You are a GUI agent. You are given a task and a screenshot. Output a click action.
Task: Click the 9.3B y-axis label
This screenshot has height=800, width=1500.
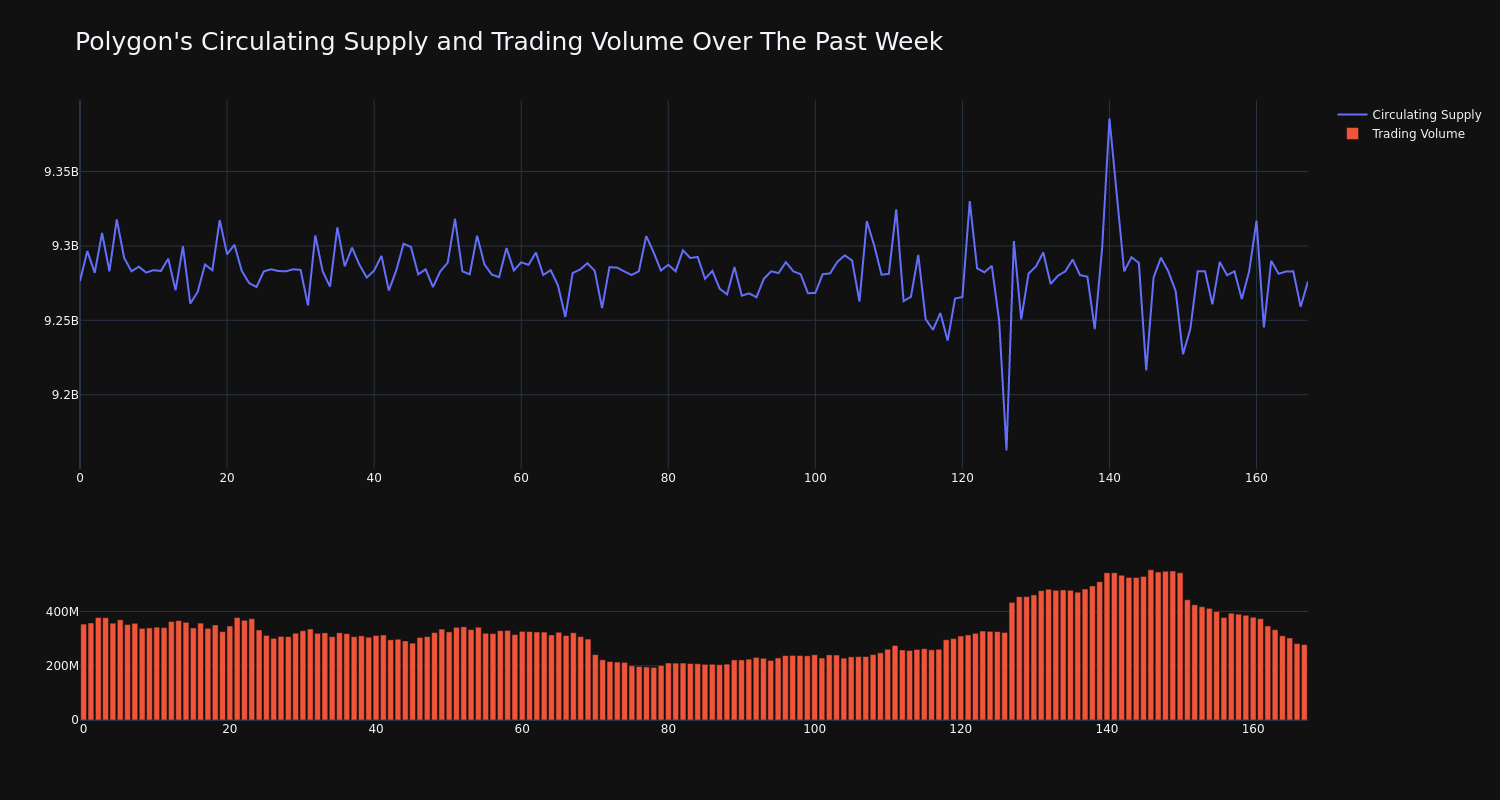[x=65, y=246]
